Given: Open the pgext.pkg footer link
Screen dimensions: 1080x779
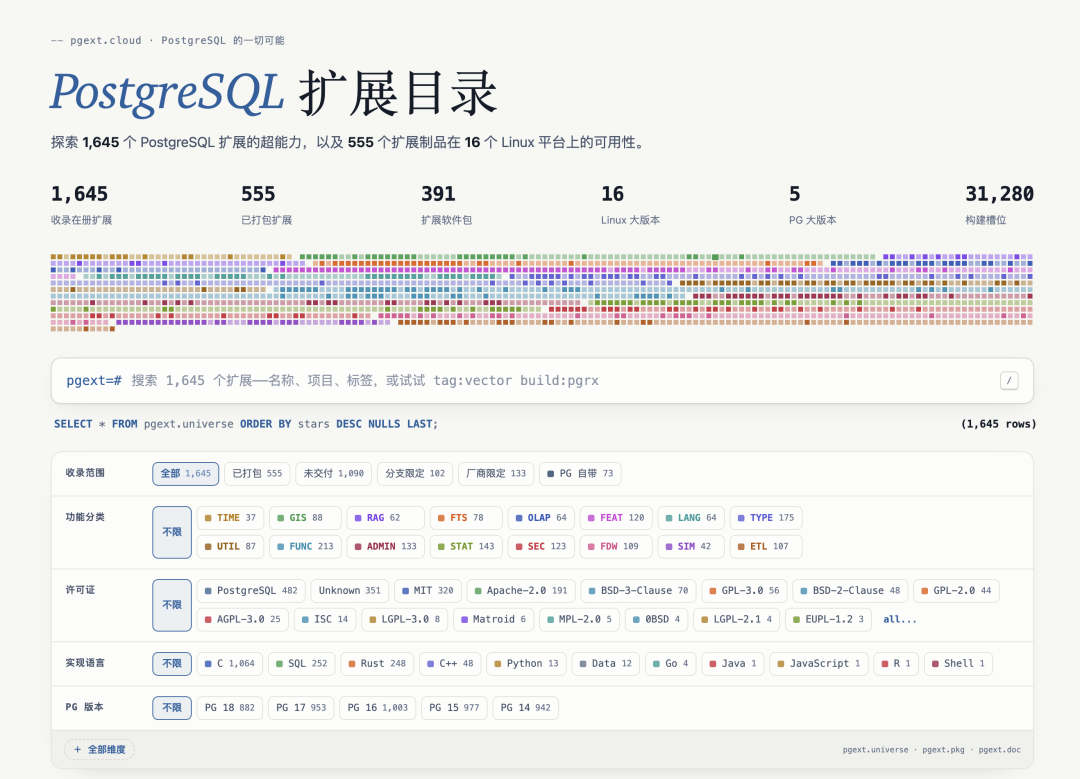Looking at the screenshot, I should click(943, 749).
